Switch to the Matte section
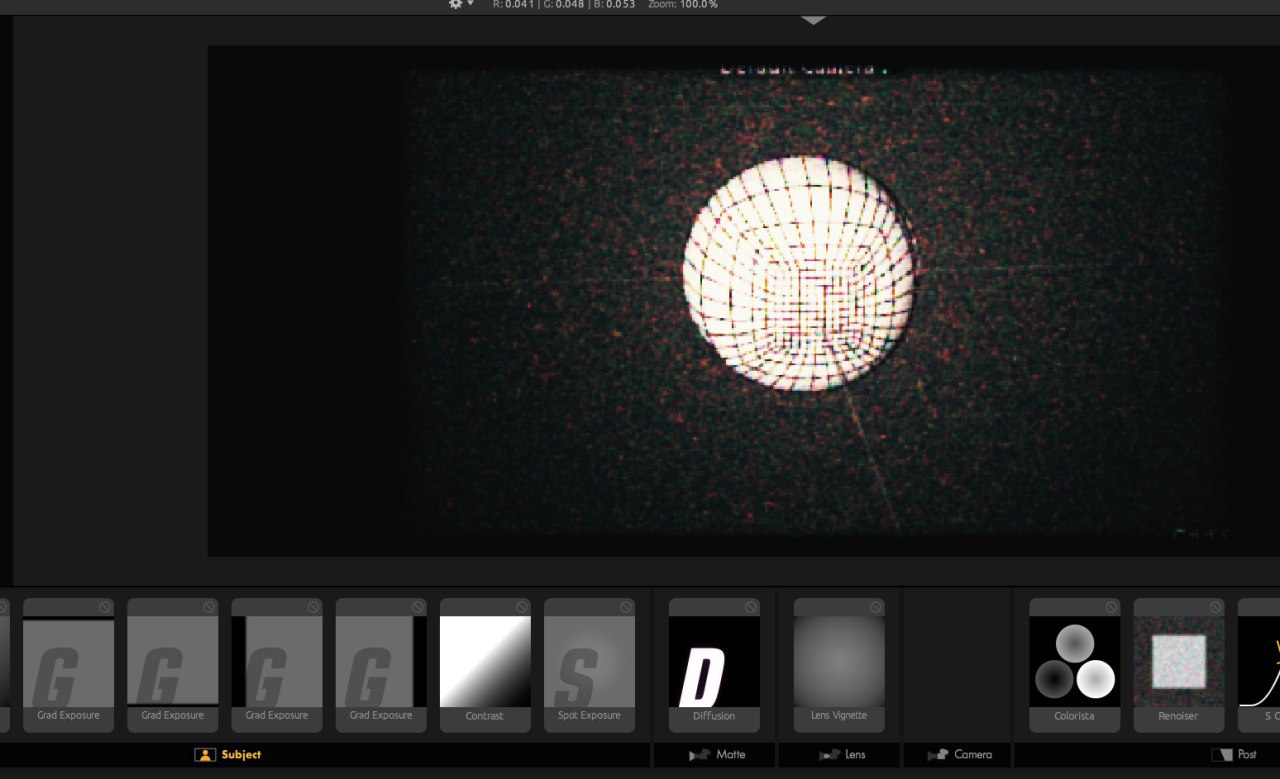Viewport: 1280px width, 779px height. tap(716, 755)
